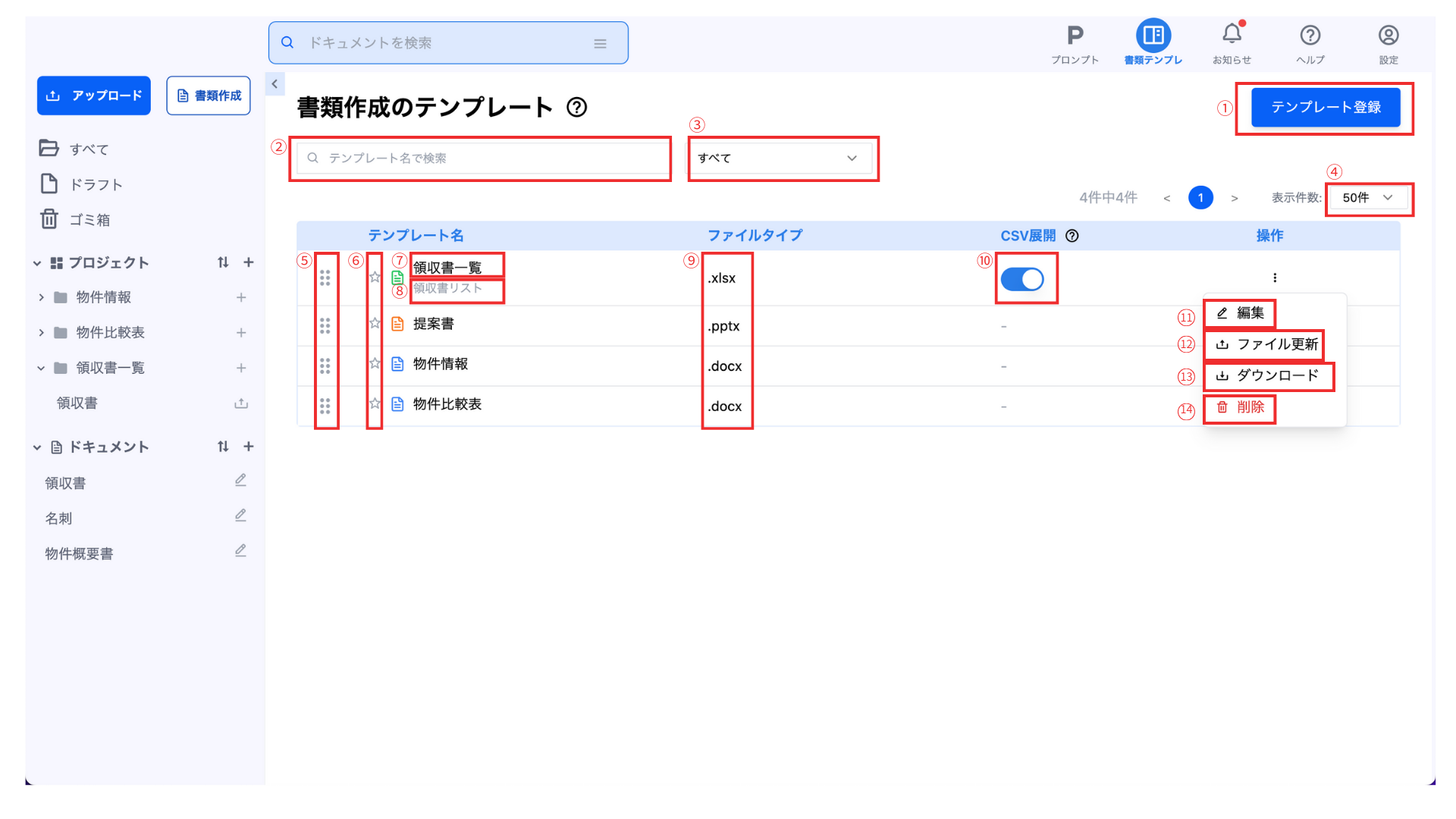Click help icon beside CSV展開 header
1456x819 pixels.
pyautogui.click(x=1072, y=236)
